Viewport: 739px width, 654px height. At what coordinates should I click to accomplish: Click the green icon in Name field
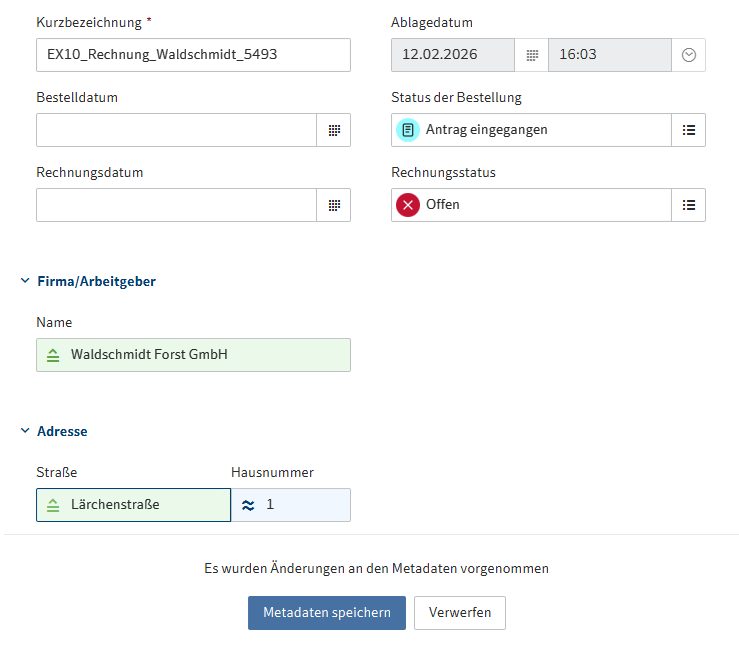click(53, 355)
